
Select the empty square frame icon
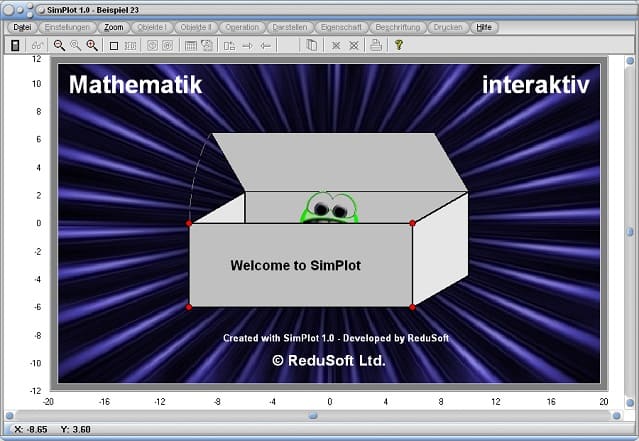pyautogui.click(x=114, y=46)
